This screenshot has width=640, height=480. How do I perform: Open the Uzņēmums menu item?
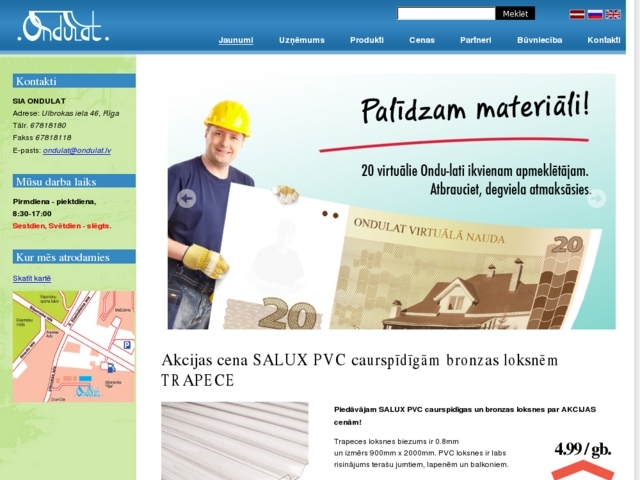tap(302, 40)
